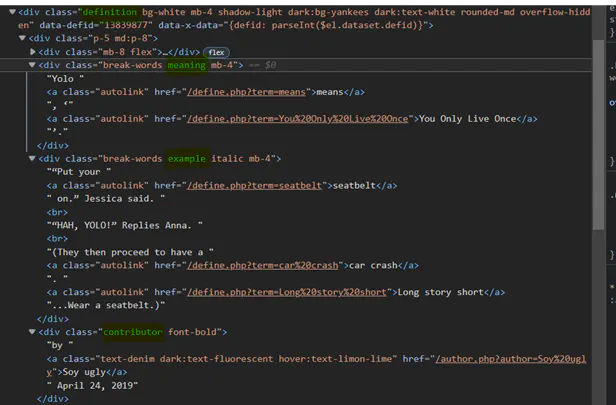The height and width of the screenshot is (405, 616).
Task: Click the highlighted 'contributor' class name
Action: 133,332
